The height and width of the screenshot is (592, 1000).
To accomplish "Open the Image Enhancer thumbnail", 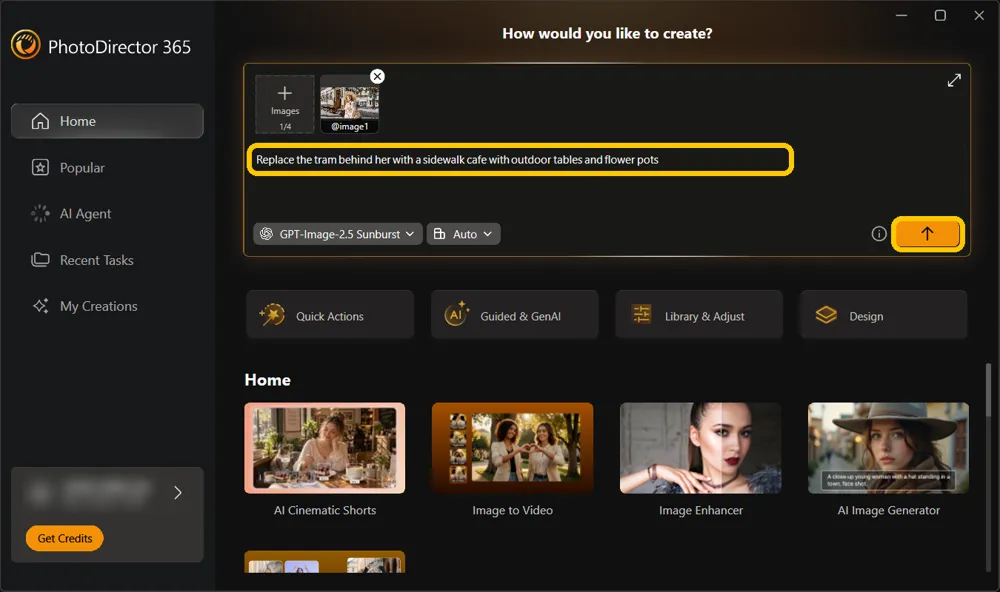I will coord(700,448).
